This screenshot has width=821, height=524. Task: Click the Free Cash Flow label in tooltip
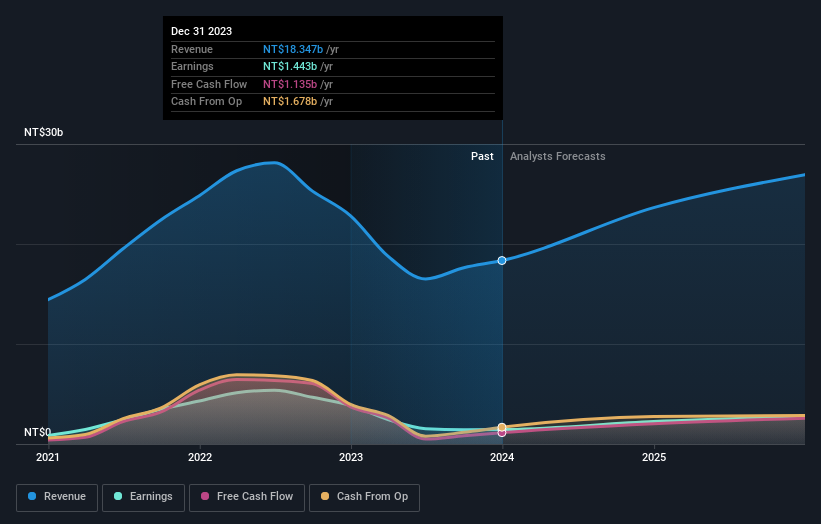tap(209, 84)
